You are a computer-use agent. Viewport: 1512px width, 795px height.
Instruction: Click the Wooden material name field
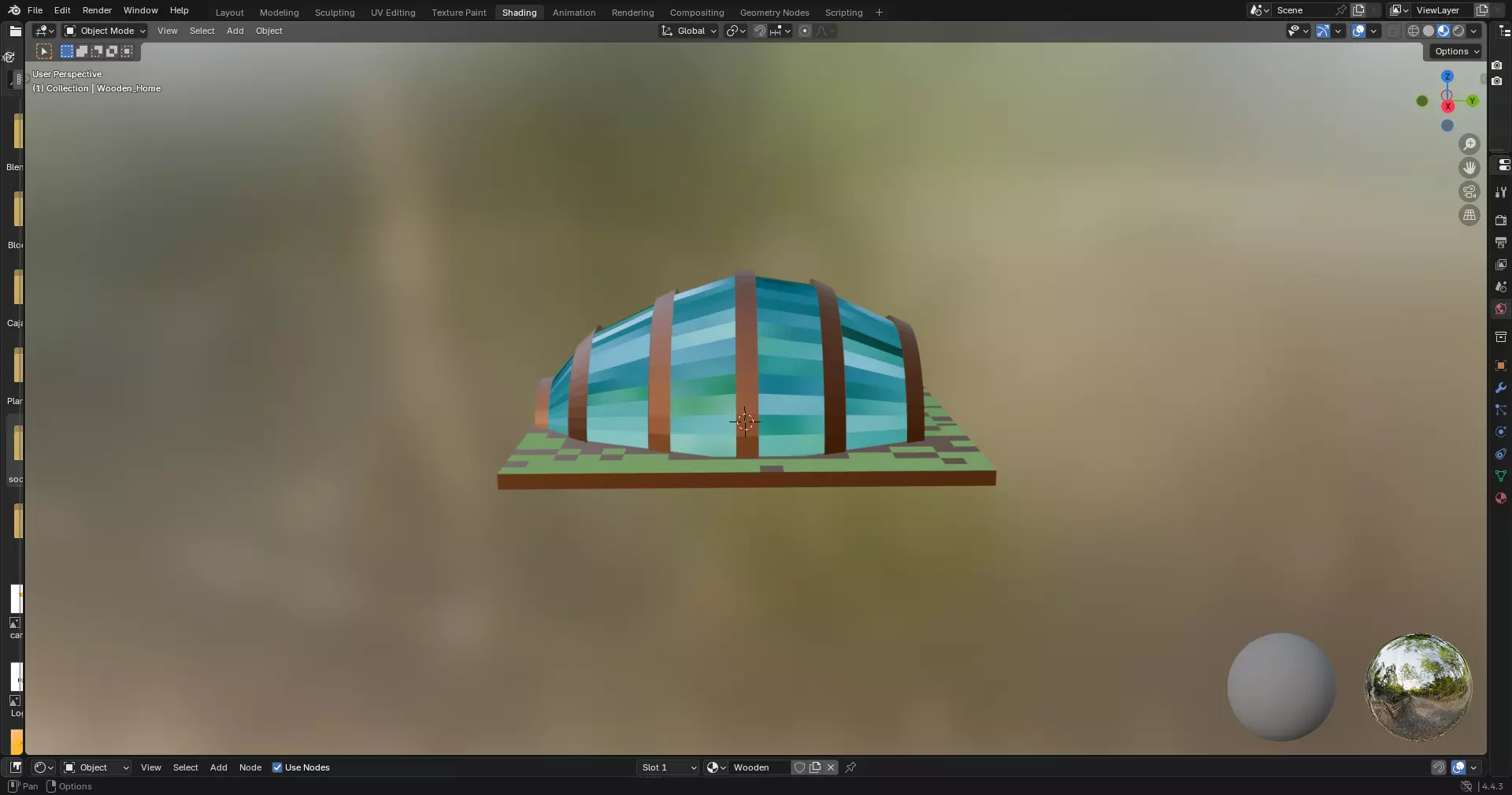[759, 767]
